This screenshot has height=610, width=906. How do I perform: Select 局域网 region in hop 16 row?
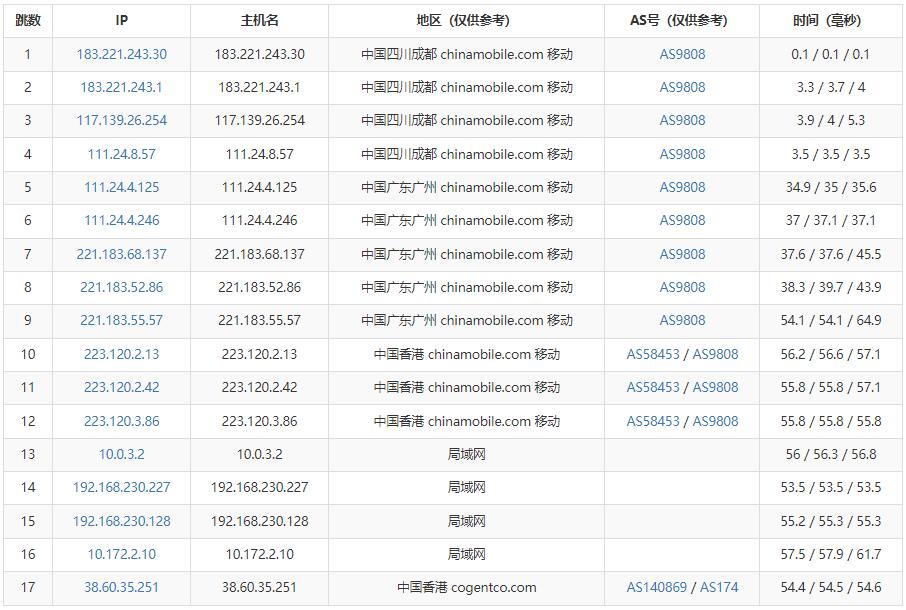click(x=466, y=554)
